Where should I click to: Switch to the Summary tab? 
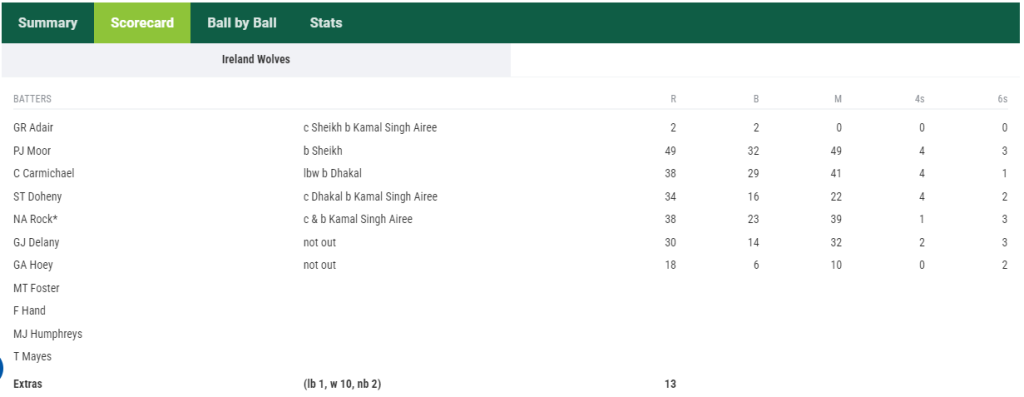(48, 23)
